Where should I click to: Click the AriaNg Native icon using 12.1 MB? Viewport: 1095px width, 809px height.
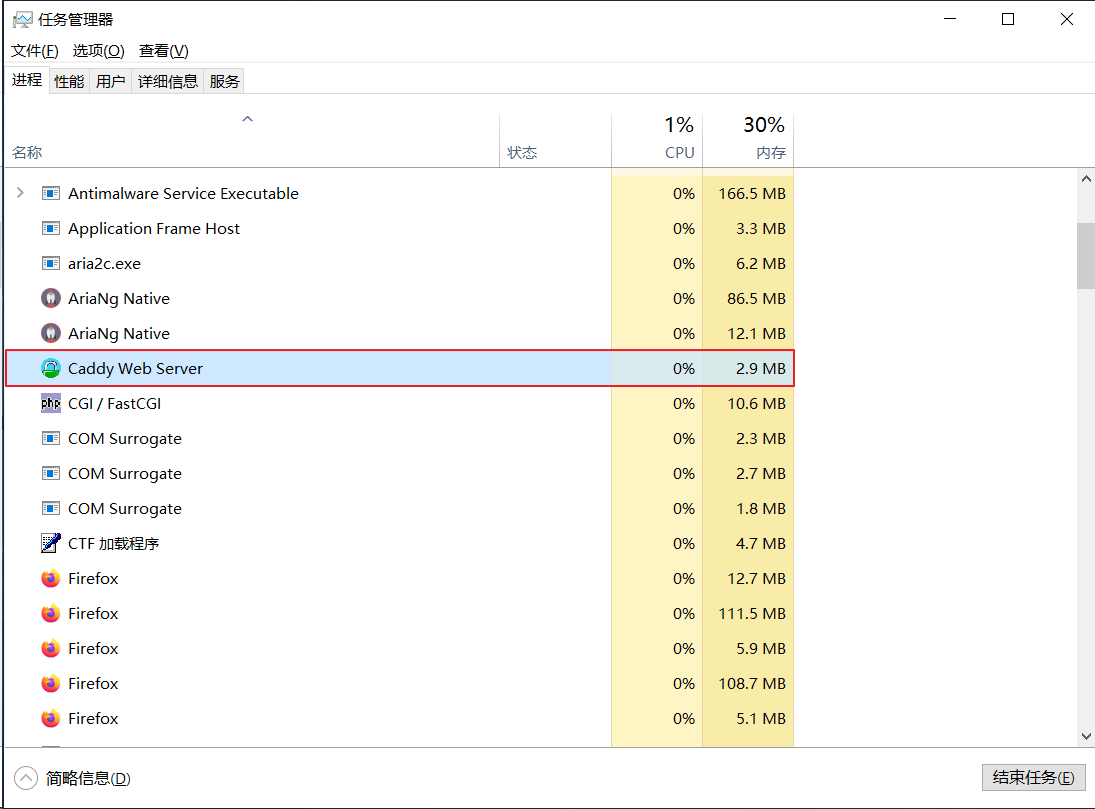[x=51, y=333]
